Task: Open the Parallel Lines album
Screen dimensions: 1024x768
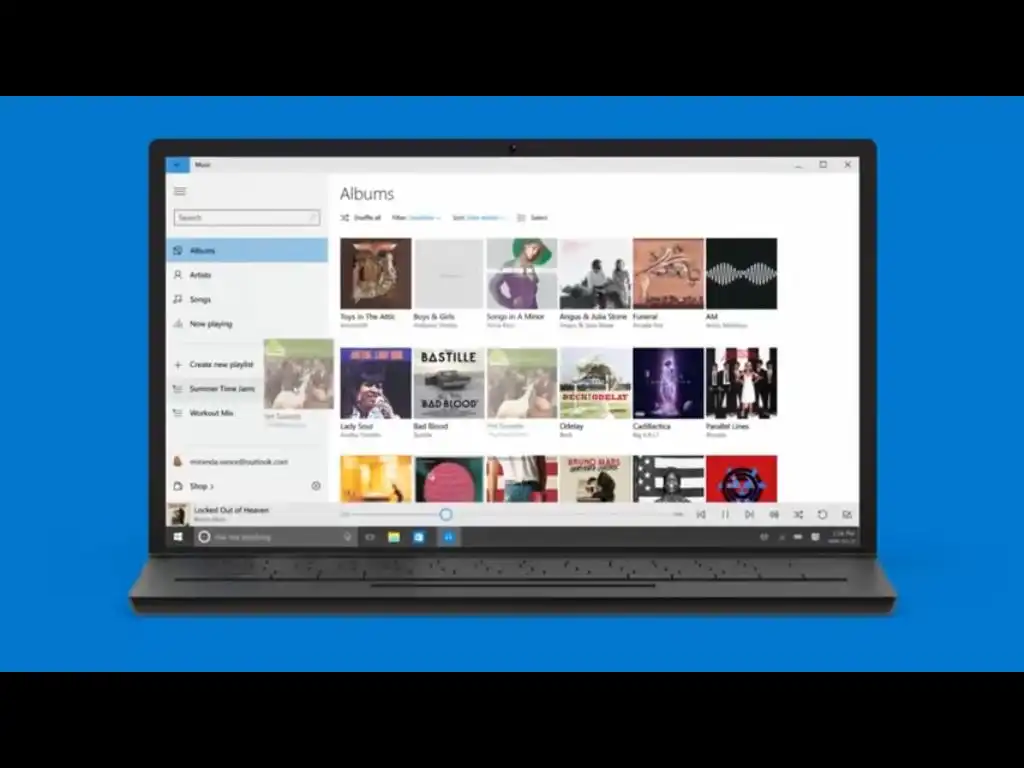Action: coord(741,383)
